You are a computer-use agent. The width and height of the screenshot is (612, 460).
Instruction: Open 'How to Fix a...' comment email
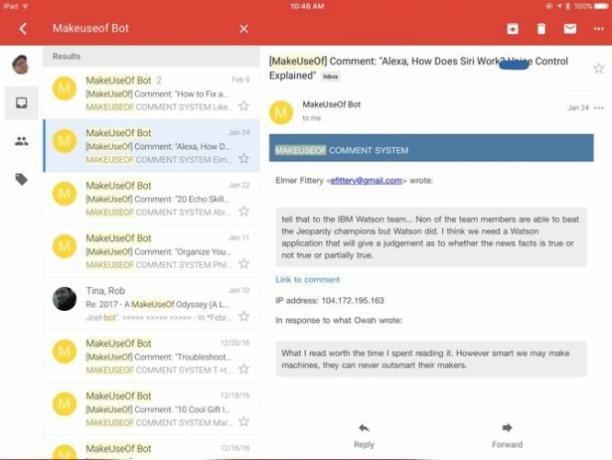click(x=151, y=93)
